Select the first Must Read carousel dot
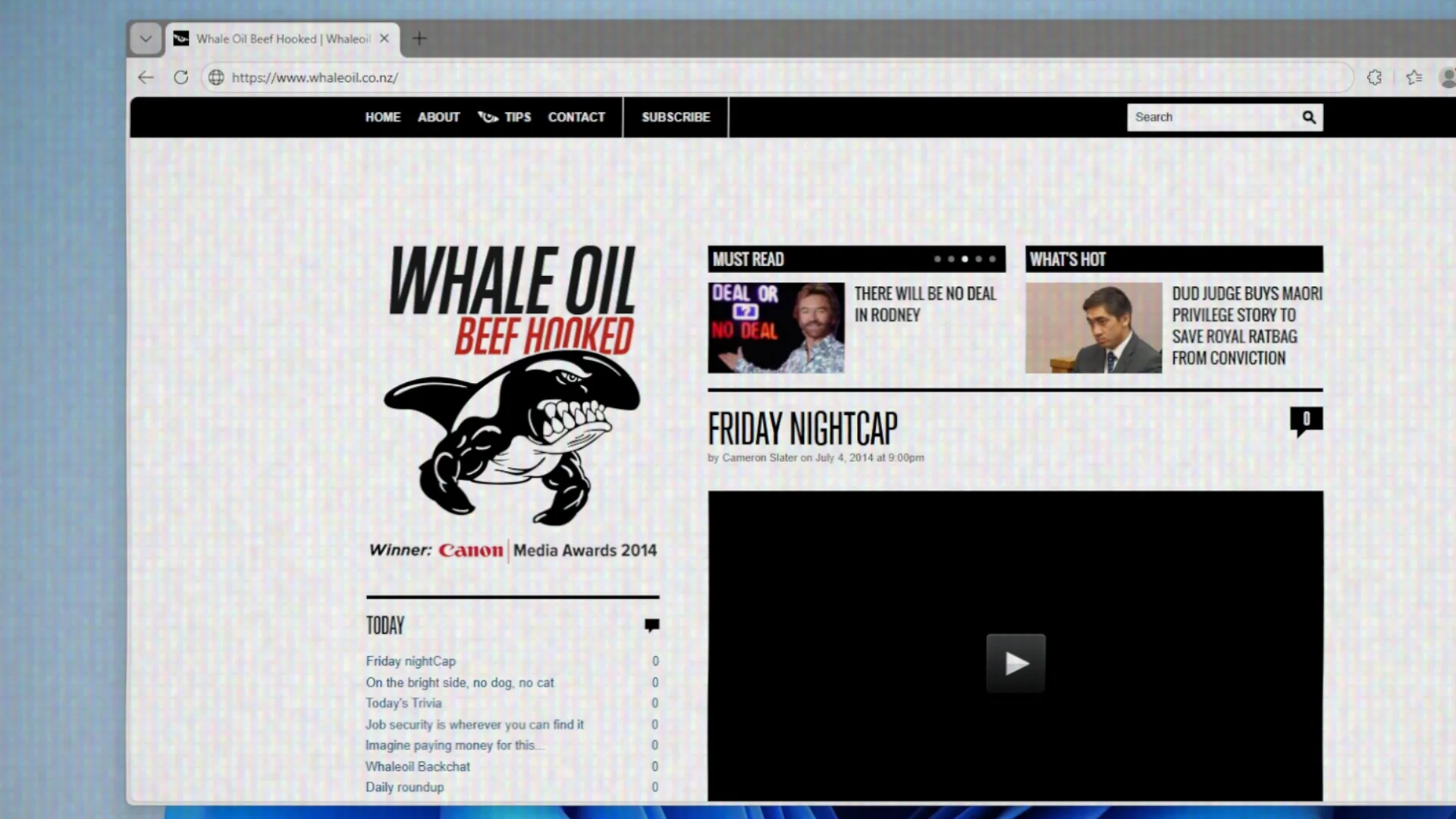The image size is (1456, 819). (937, 259)
